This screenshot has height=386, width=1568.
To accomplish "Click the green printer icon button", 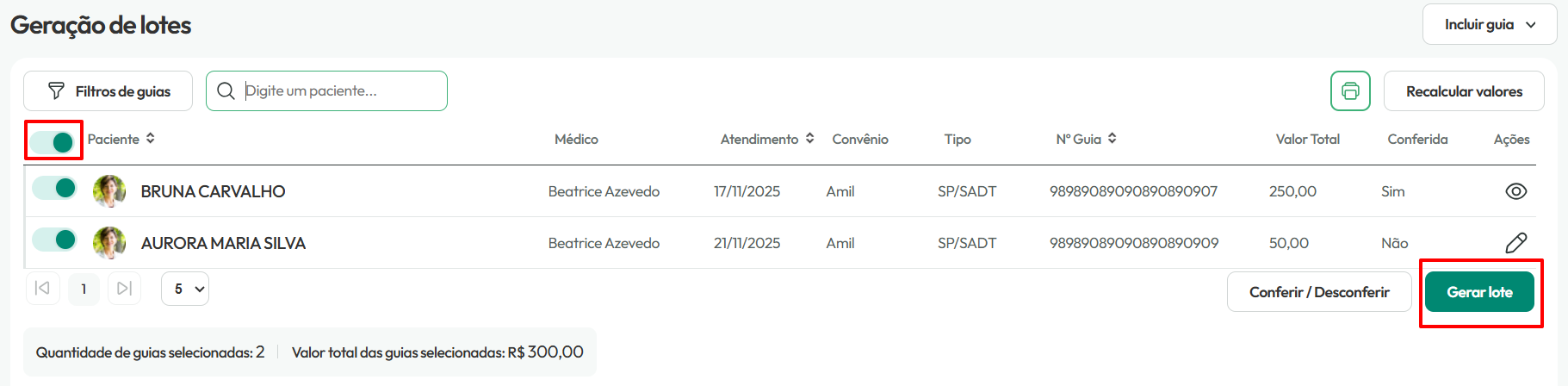I will click(x=1350, y=90).
